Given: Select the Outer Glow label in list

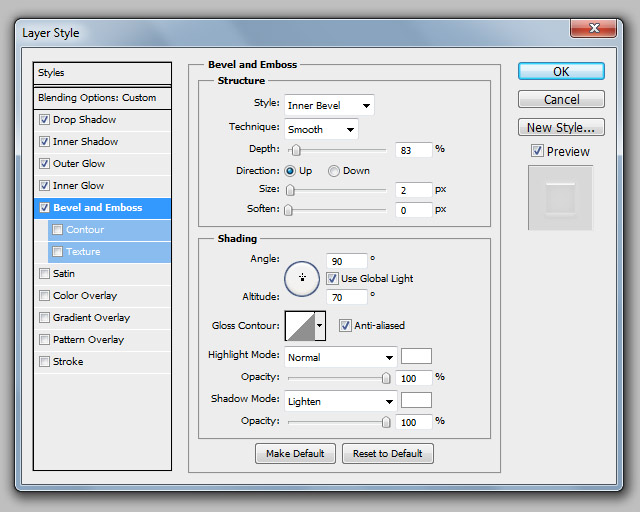Looking at the screenshot, I should click(79, 164).
